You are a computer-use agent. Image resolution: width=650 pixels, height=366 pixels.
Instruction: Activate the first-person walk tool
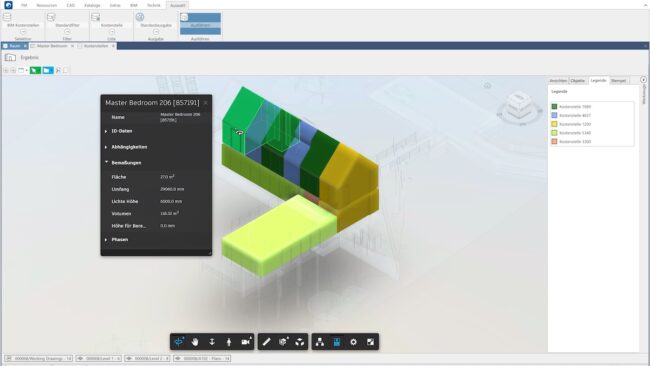pyautogui.click(x=229, y=342)
